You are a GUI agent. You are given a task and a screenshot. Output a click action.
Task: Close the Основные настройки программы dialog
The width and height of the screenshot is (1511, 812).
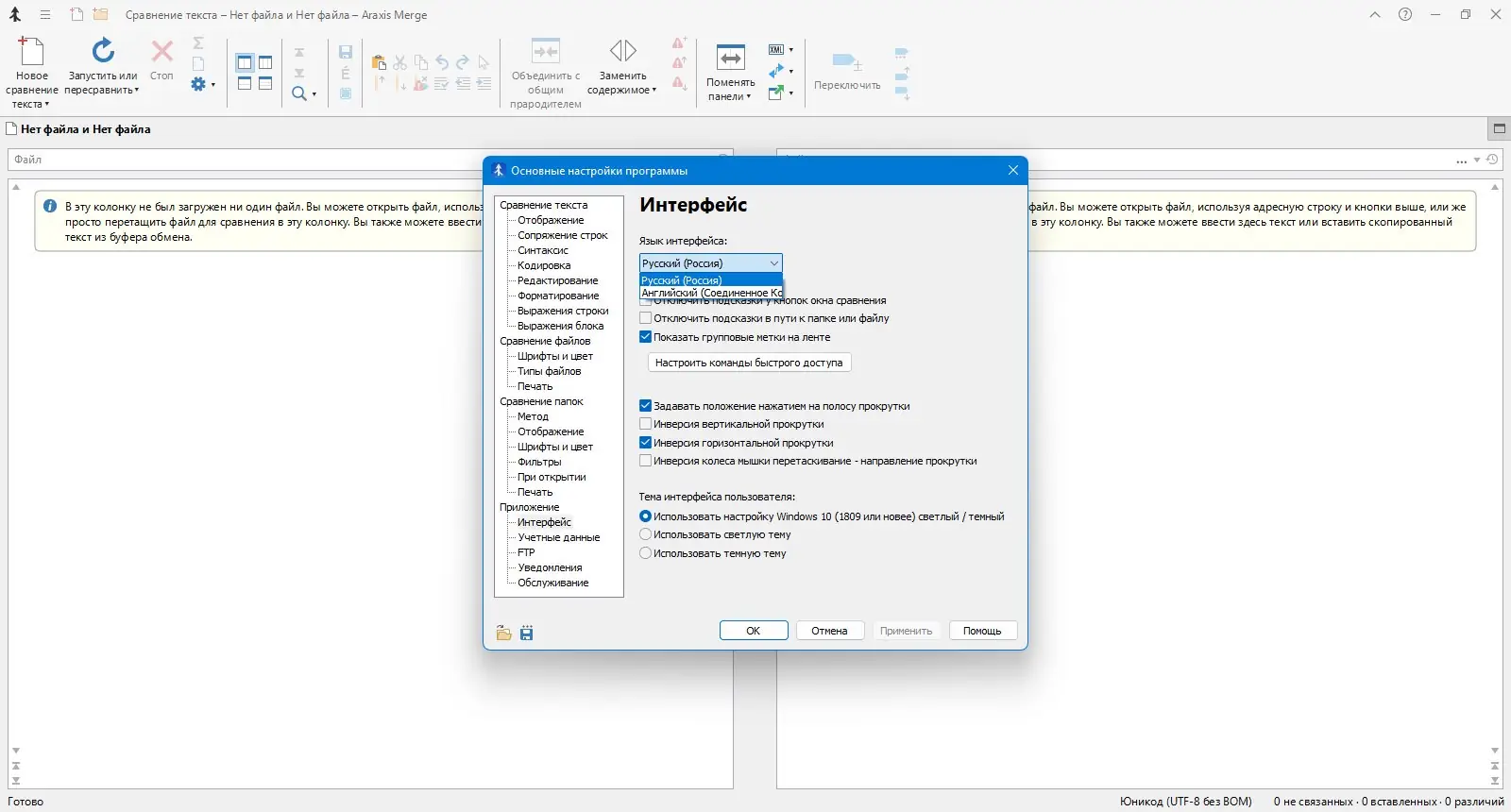[x=1013, y=170]
